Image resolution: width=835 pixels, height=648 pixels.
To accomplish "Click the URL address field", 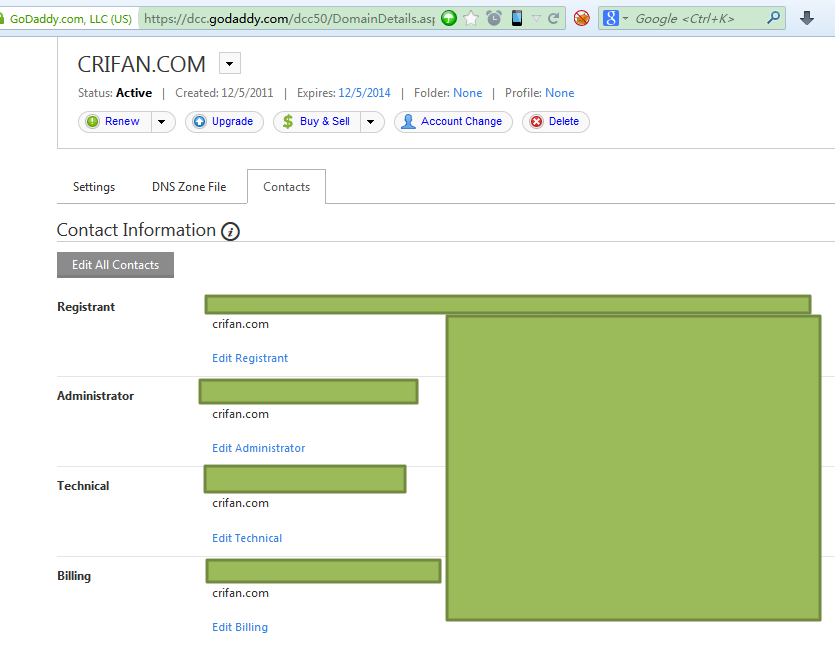I will click(289, 19).
